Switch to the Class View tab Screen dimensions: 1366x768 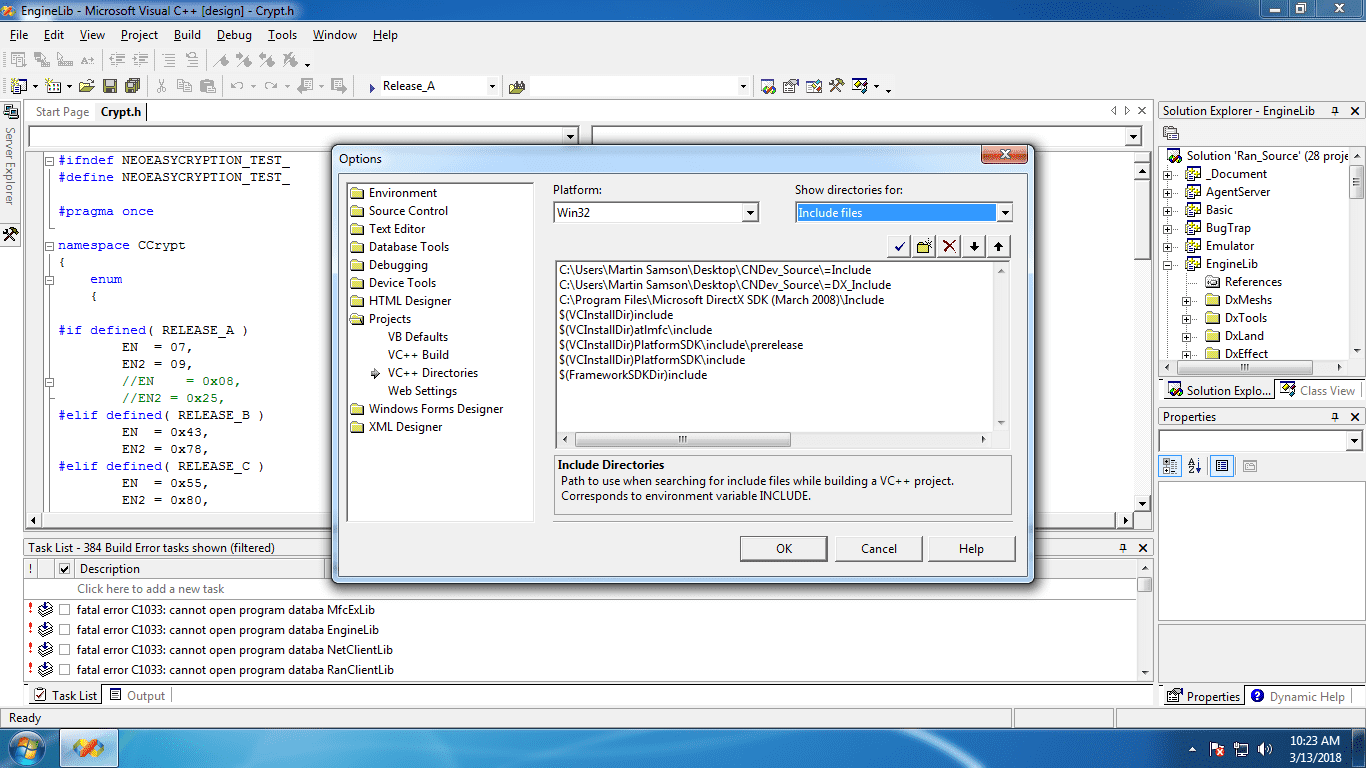1318,390
